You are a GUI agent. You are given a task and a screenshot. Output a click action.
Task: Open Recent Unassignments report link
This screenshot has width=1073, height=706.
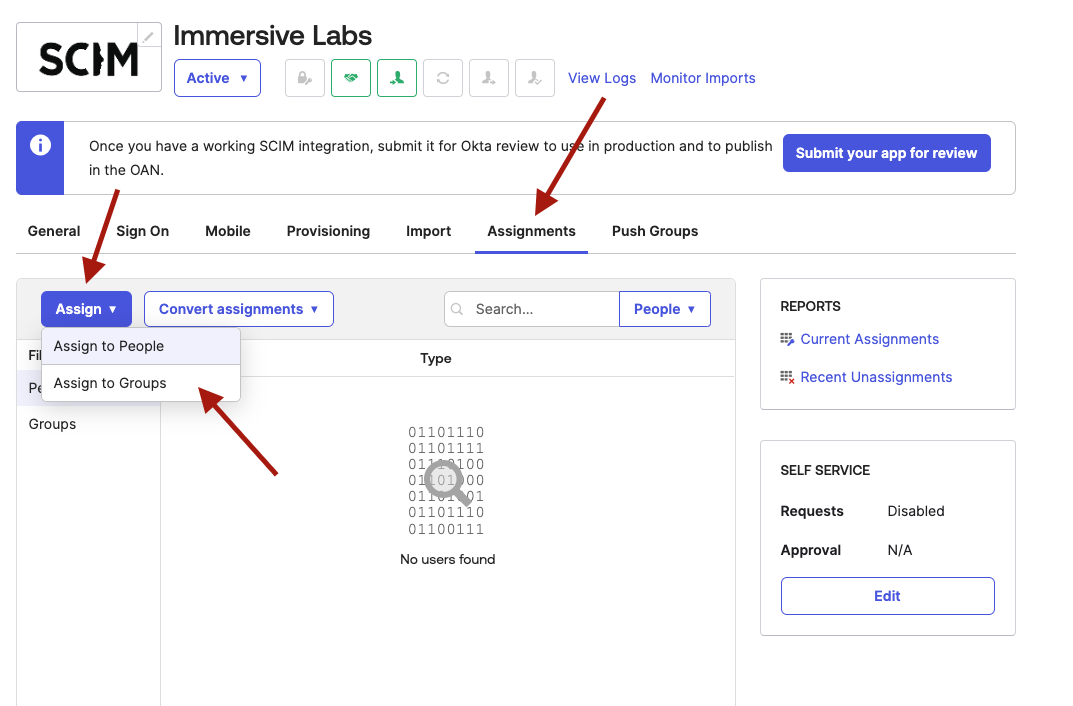tap(876, 378)
